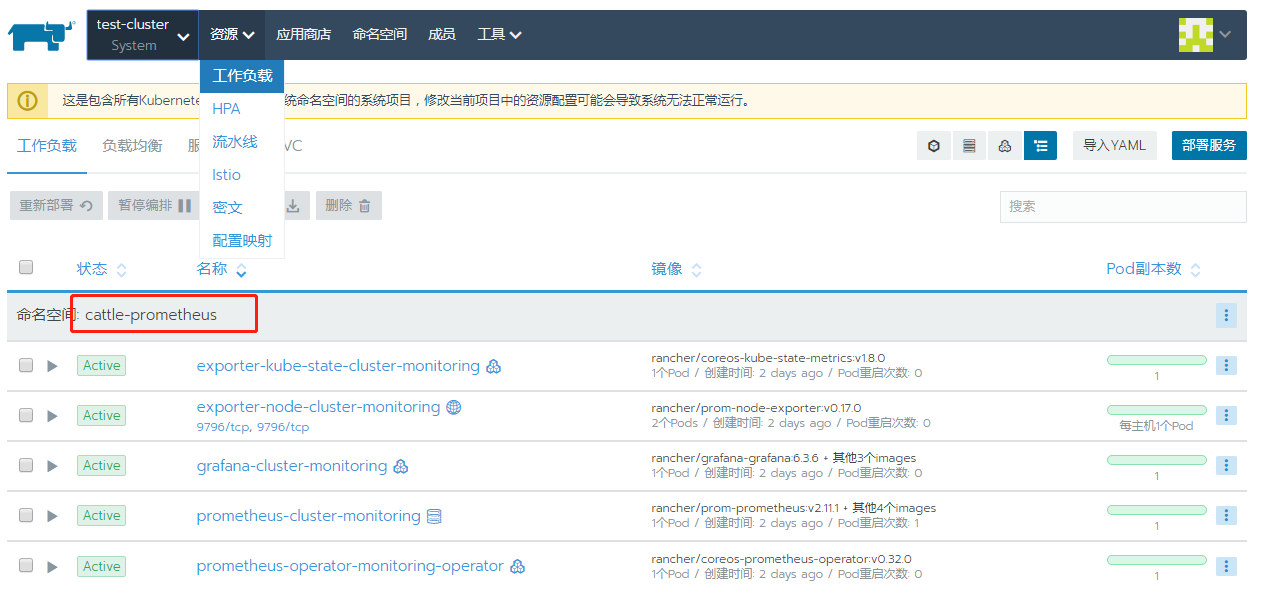Check the select-all workloads checkbox

click(x=25, y=267)
